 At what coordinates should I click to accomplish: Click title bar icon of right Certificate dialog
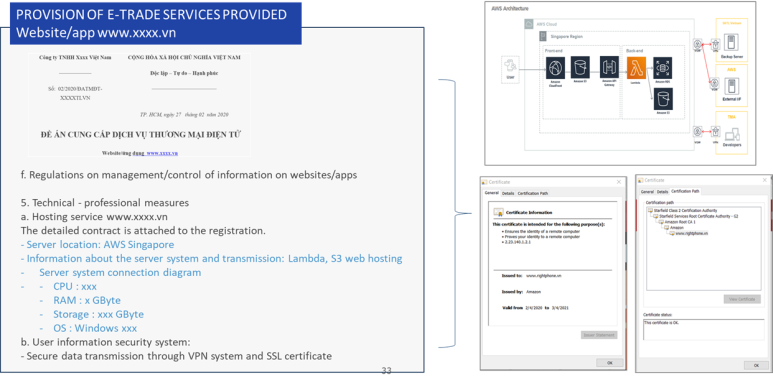(x=640, y=180)
